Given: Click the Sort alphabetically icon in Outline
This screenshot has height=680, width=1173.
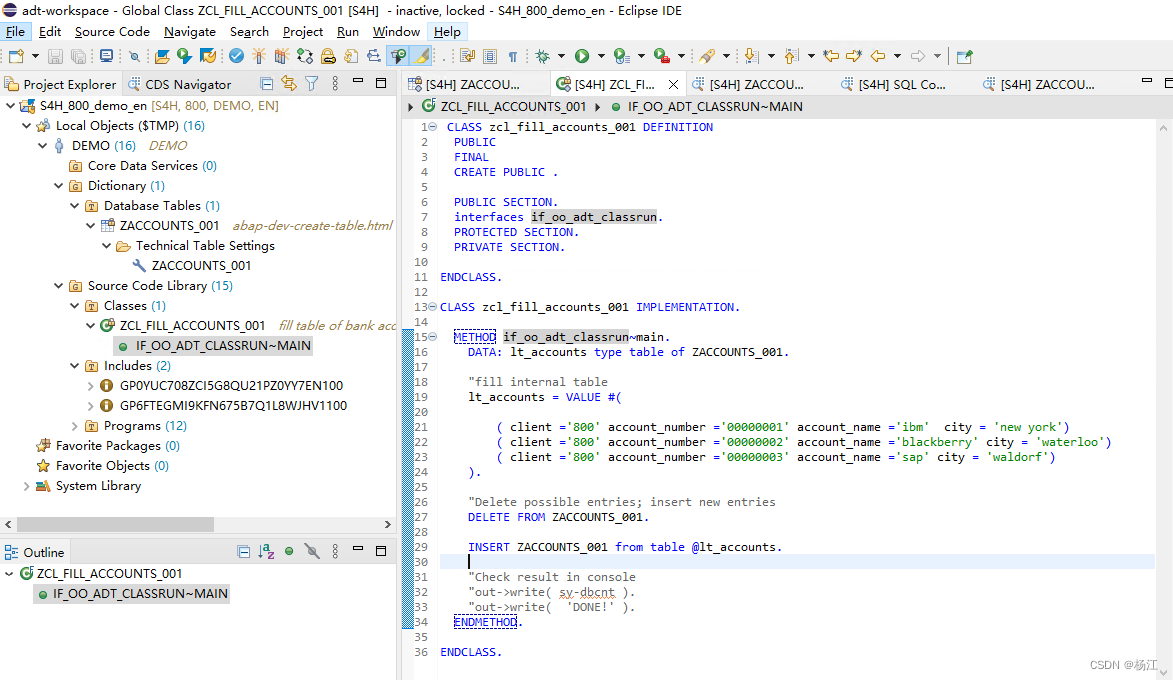Looking at the screenshot, I should [266, 552].
